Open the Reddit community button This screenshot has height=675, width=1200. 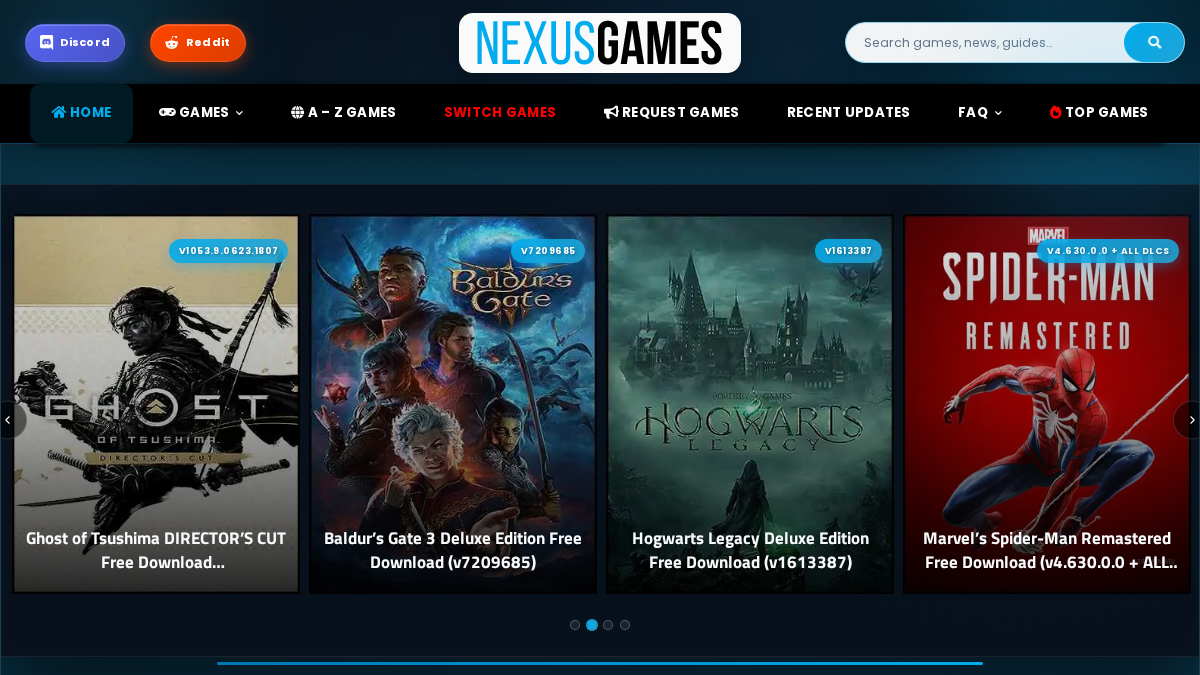[198, 43]
